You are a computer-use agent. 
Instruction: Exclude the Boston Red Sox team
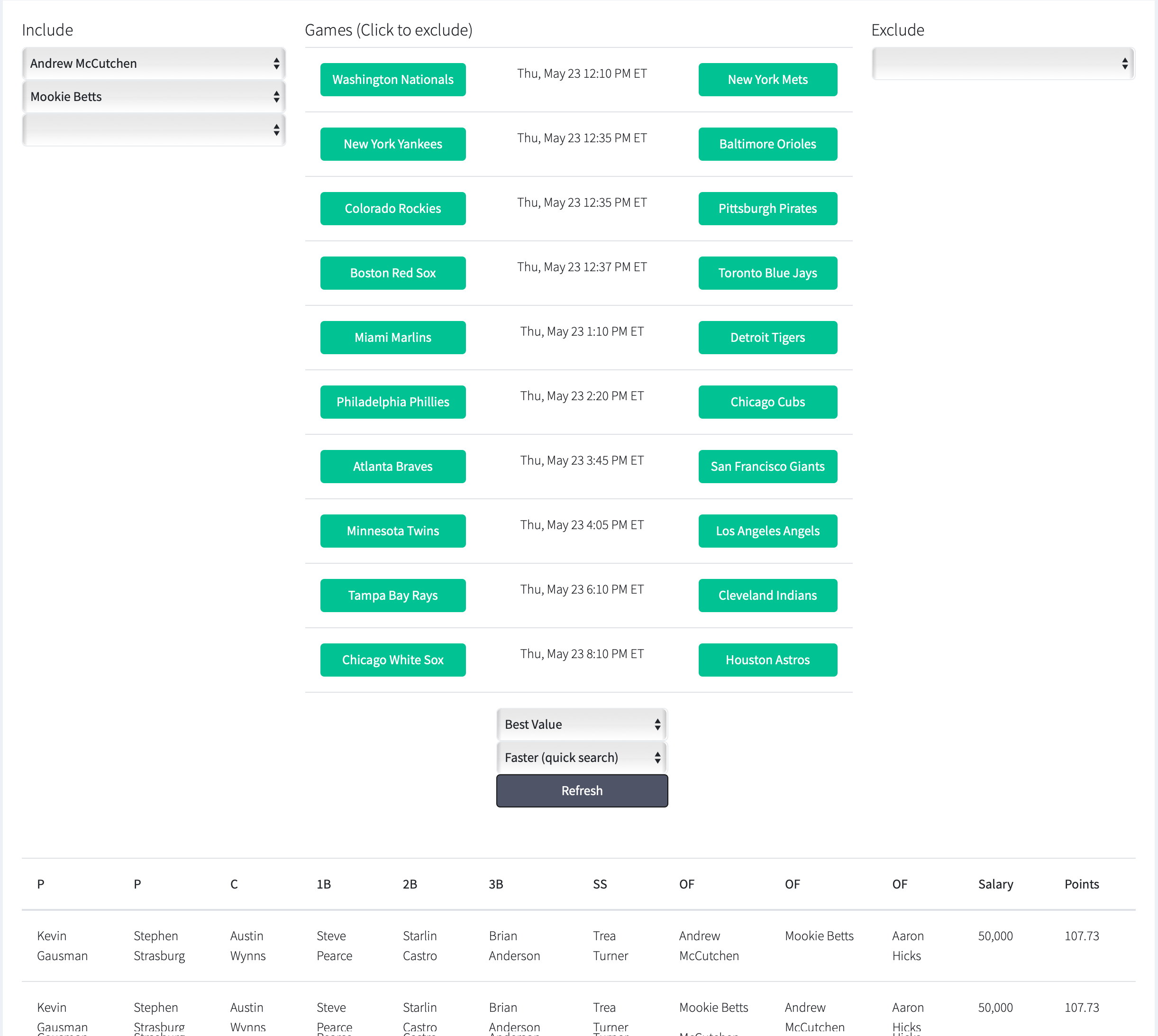[392, 273]
